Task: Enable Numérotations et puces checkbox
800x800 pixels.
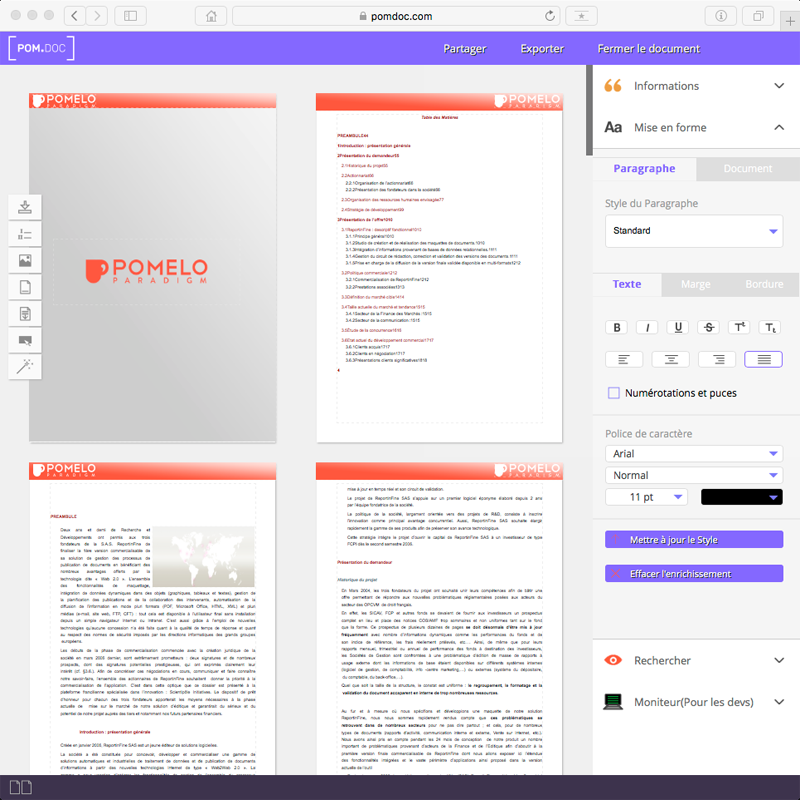Action: point(614,393)
